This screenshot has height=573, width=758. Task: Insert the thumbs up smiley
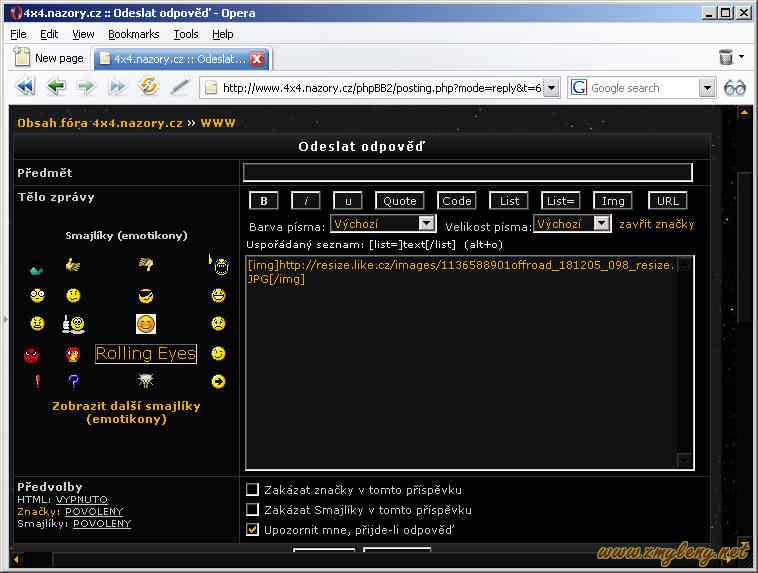[x=72, y=265]
